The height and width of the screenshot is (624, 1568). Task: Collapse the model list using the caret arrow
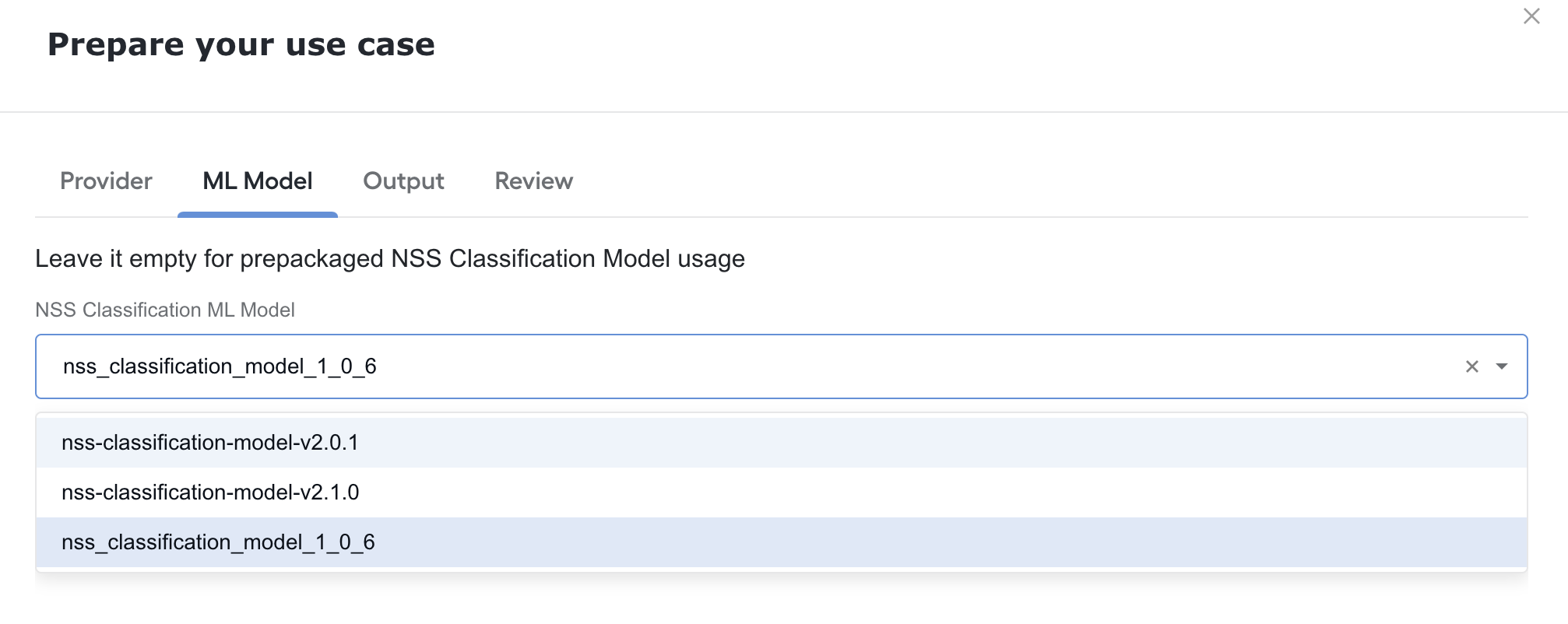[x=1502, y=366]
